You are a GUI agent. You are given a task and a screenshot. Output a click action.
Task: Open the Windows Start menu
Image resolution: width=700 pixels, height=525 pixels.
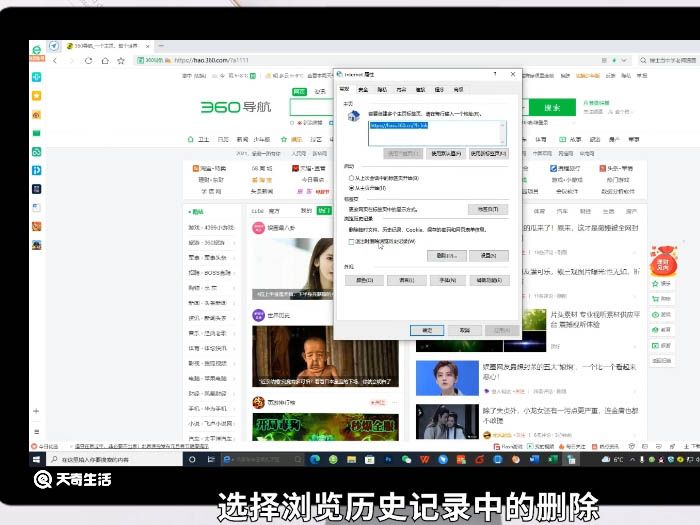[x=37, y=459]
